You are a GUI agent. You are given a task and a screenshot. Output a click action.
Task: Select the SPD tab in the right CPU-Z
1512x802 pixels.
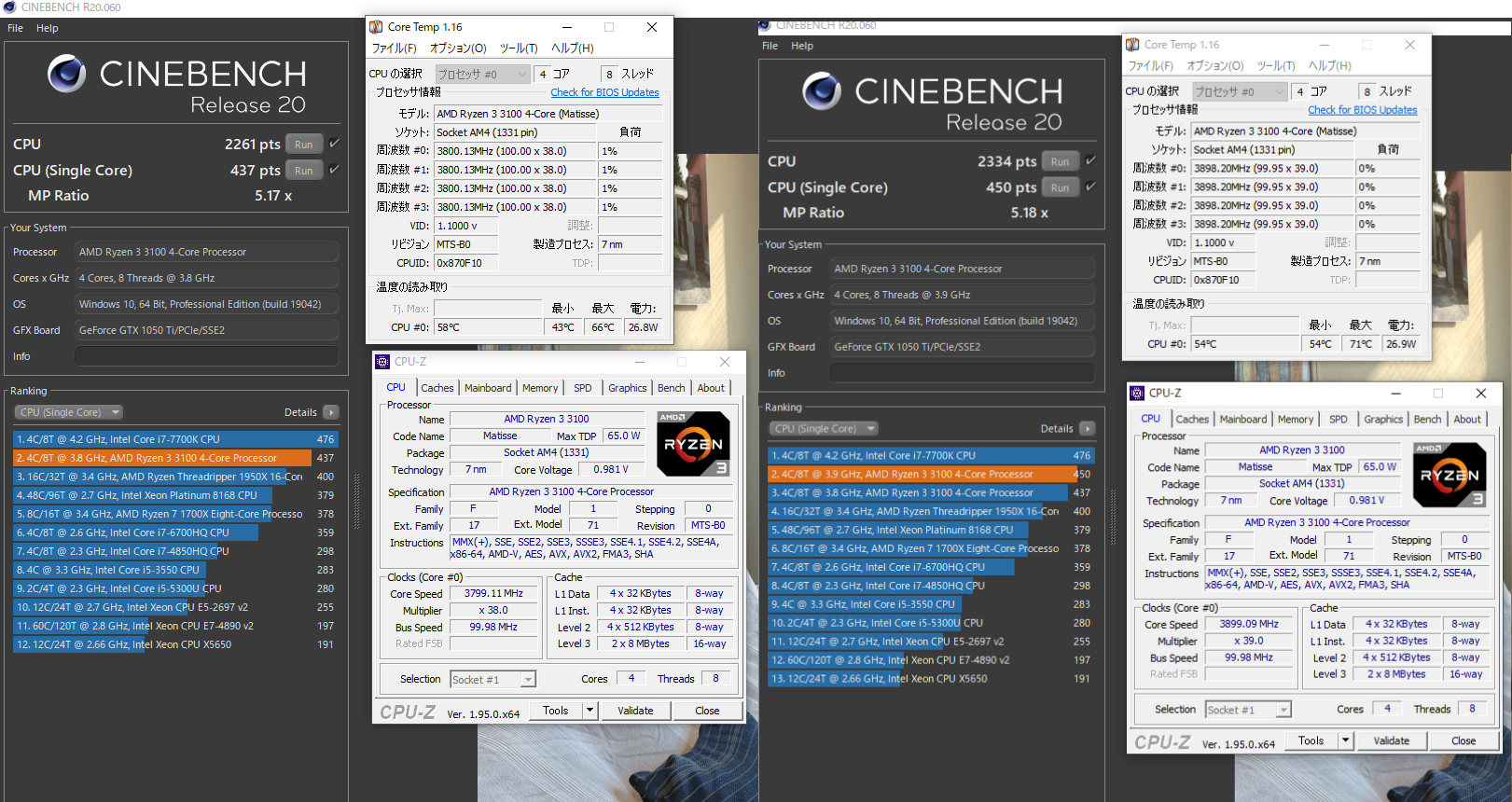(x=1339, y=420)
